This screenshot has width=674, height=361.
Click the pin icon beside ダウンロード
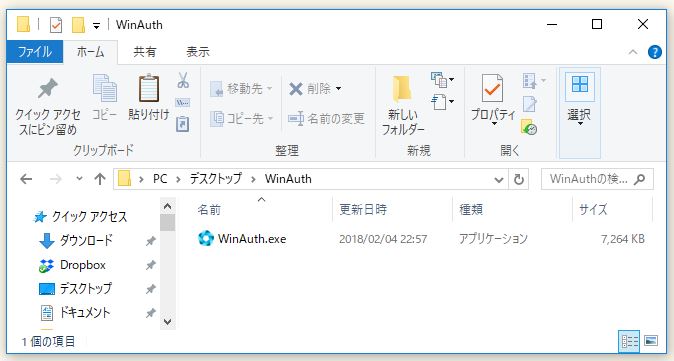[150, 241]
